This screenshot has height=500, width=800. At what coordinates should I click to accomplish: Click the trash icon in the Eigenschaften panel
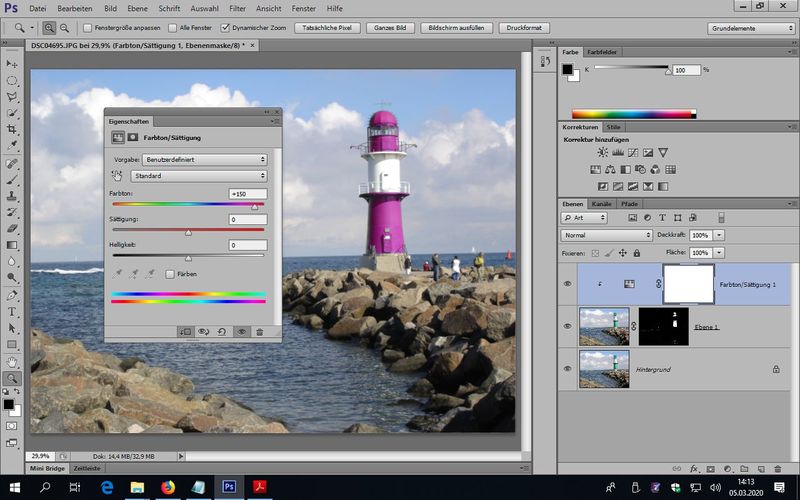(259, 331)
